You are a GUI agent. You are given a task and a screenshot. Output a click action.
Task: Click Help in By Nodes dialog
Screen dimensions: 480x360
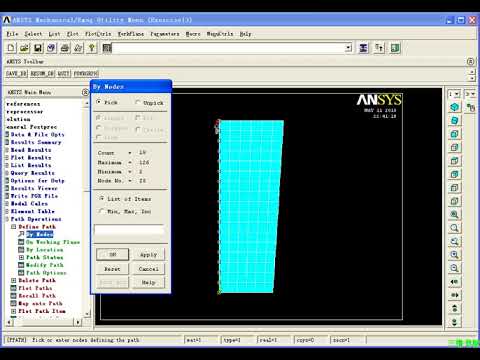coord(148,283)
